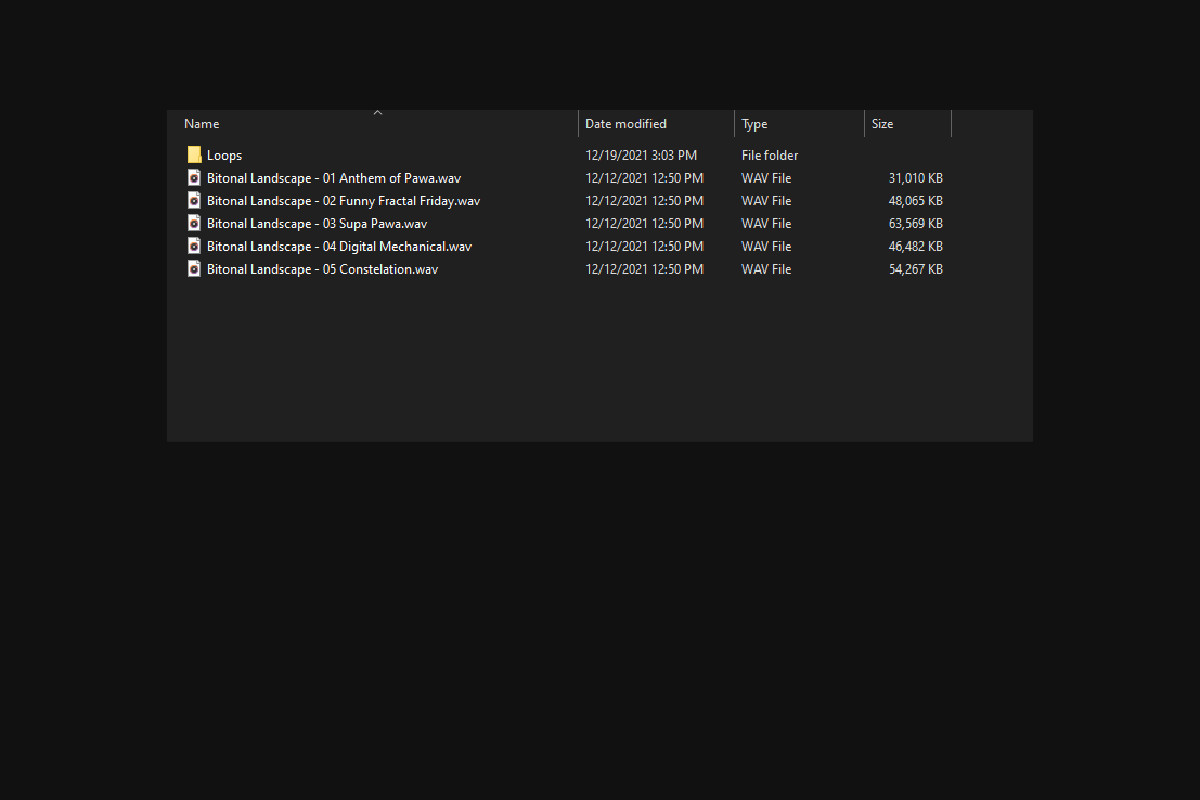Image resolution: width=1200 pixels, height=800 pixels.
Task: Select the 05 Constelation.wav filename
Action: point(322,269)
